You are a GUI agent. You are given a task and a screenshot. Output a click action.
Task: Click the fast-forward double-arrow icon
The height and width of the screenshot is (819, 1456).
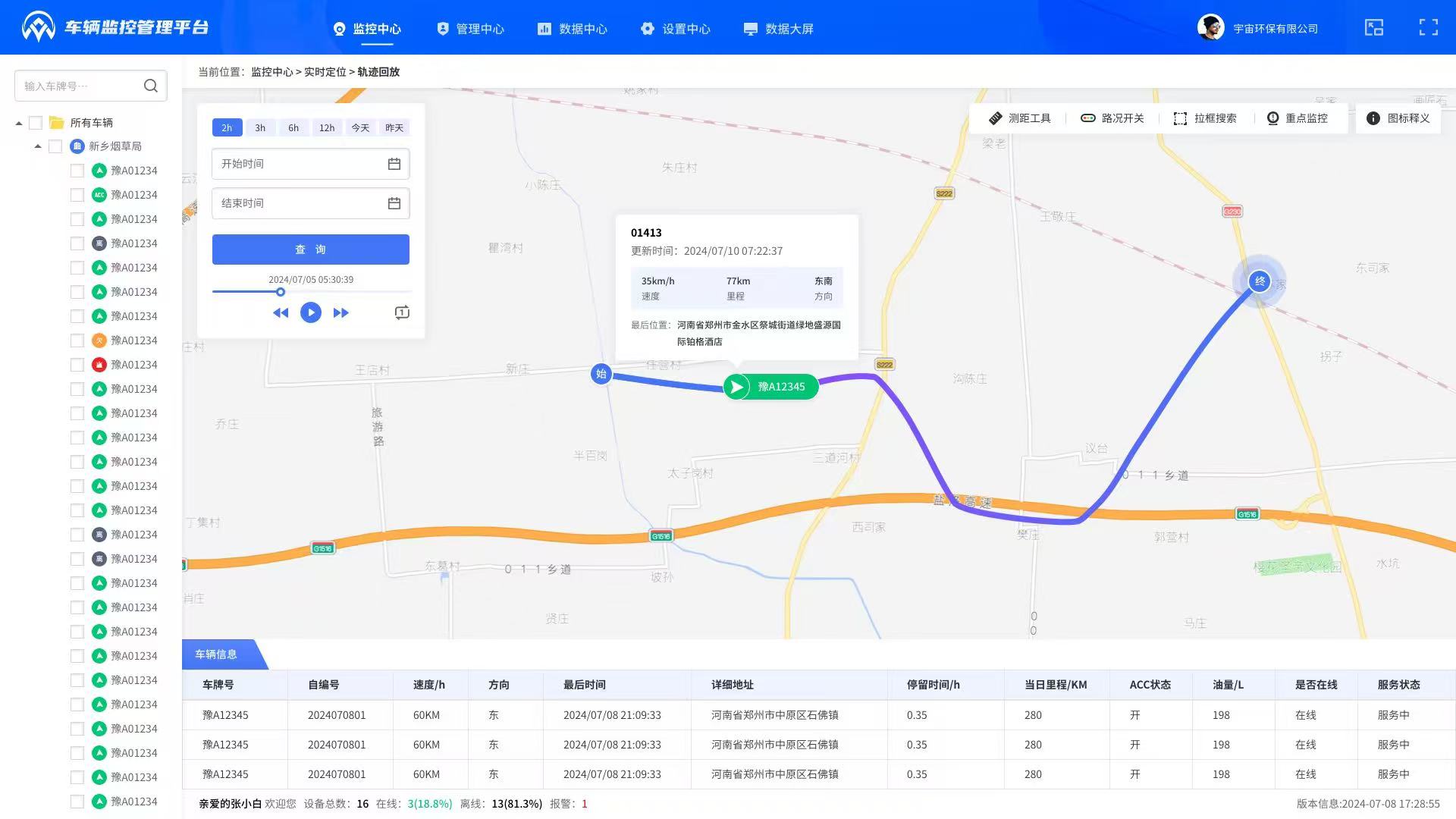[340, 312]
